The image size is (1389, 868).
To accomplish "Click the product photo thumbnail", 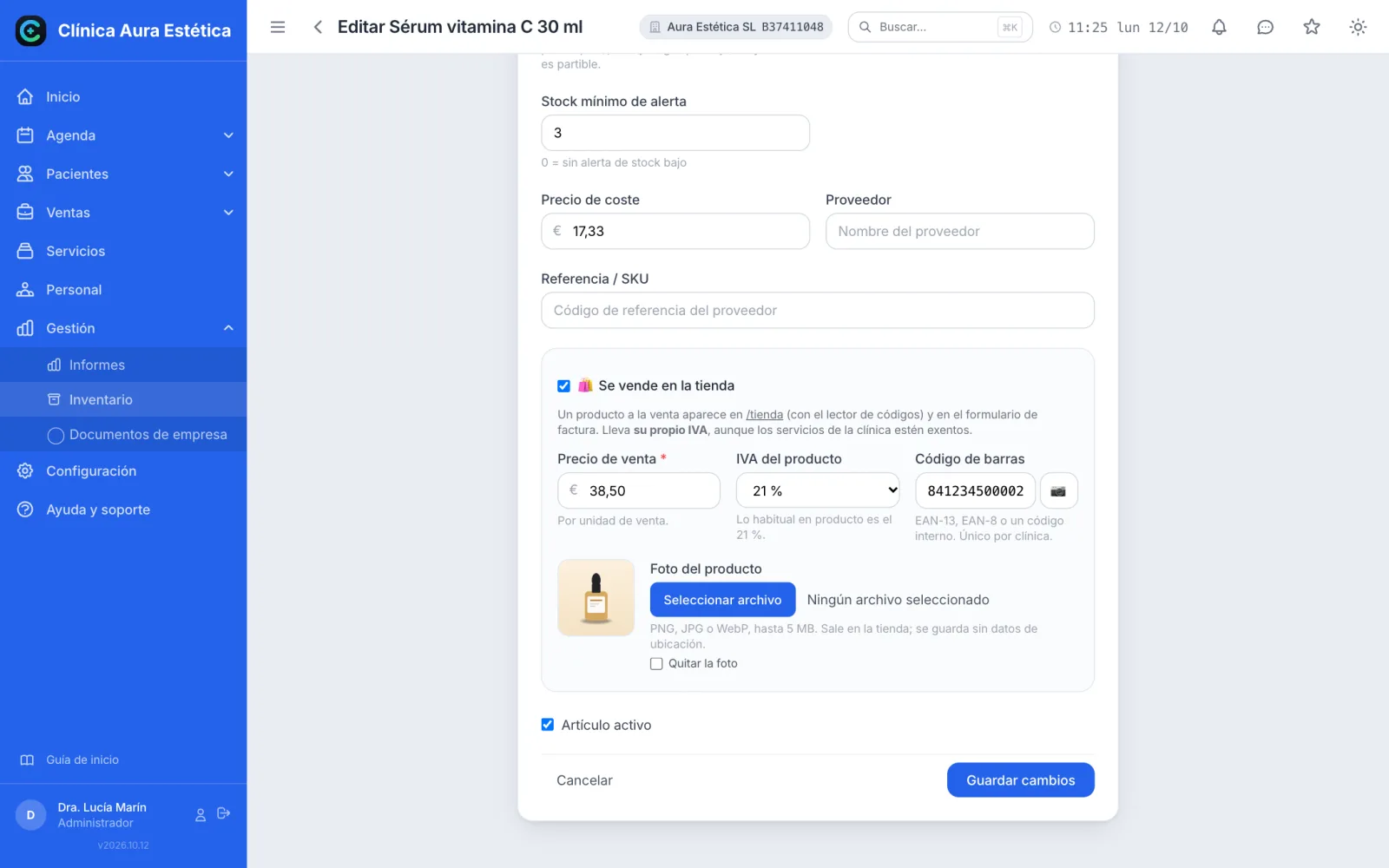I will pos(596,597).
